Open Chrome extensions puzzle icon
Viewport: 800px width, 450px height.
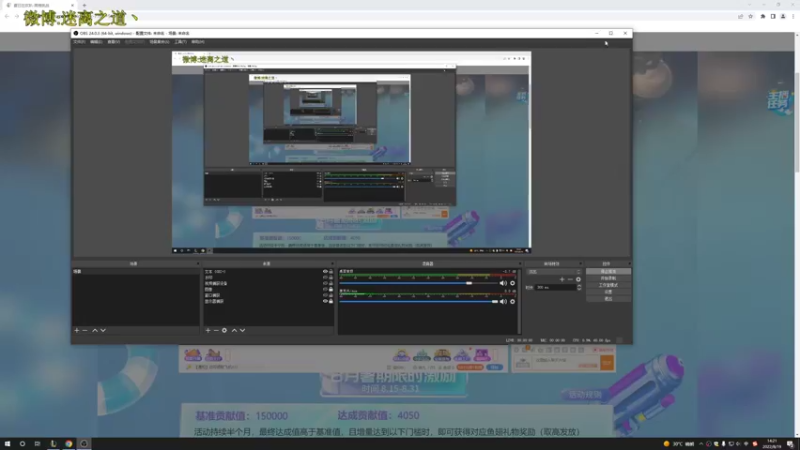point(763,16)
